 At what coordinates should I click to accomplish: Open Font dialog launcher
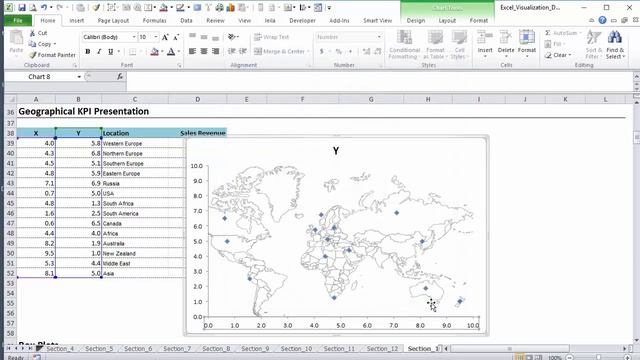click(x=179, y=65)
